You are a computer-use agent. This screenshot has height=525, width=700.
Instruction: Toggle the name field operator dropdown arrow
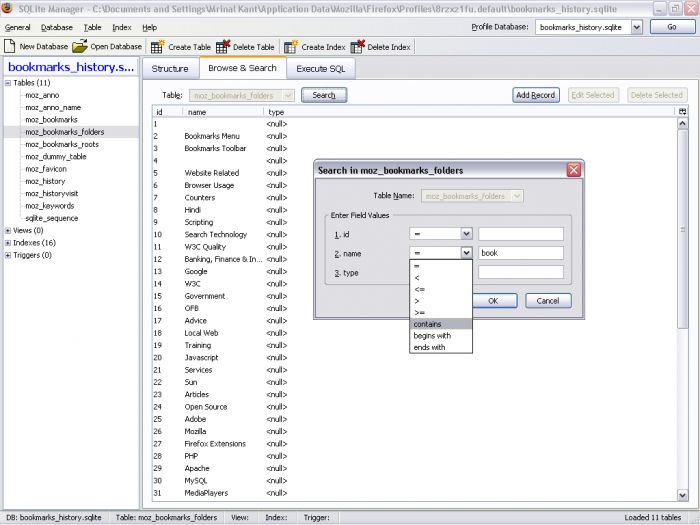tap(466, 253)
